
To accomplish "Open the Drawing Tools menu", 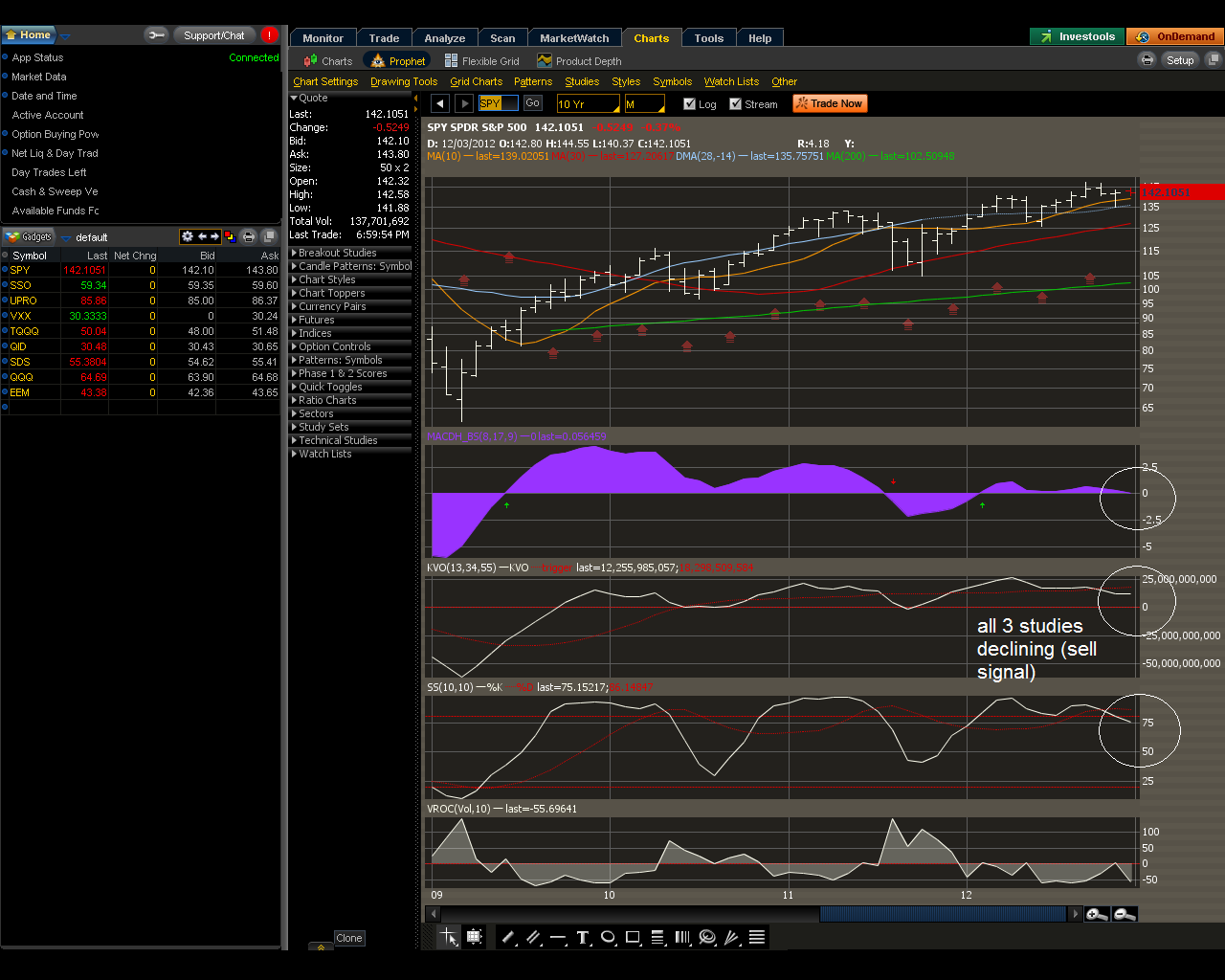I will [x=404, y=81].
